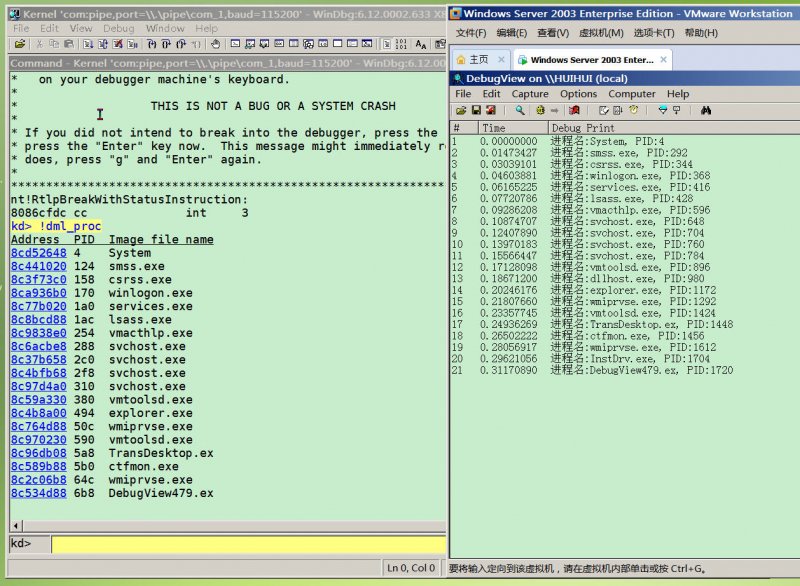
Task: Select DebugView row 进程名:System, PID:4
Action: click(625, 141)
